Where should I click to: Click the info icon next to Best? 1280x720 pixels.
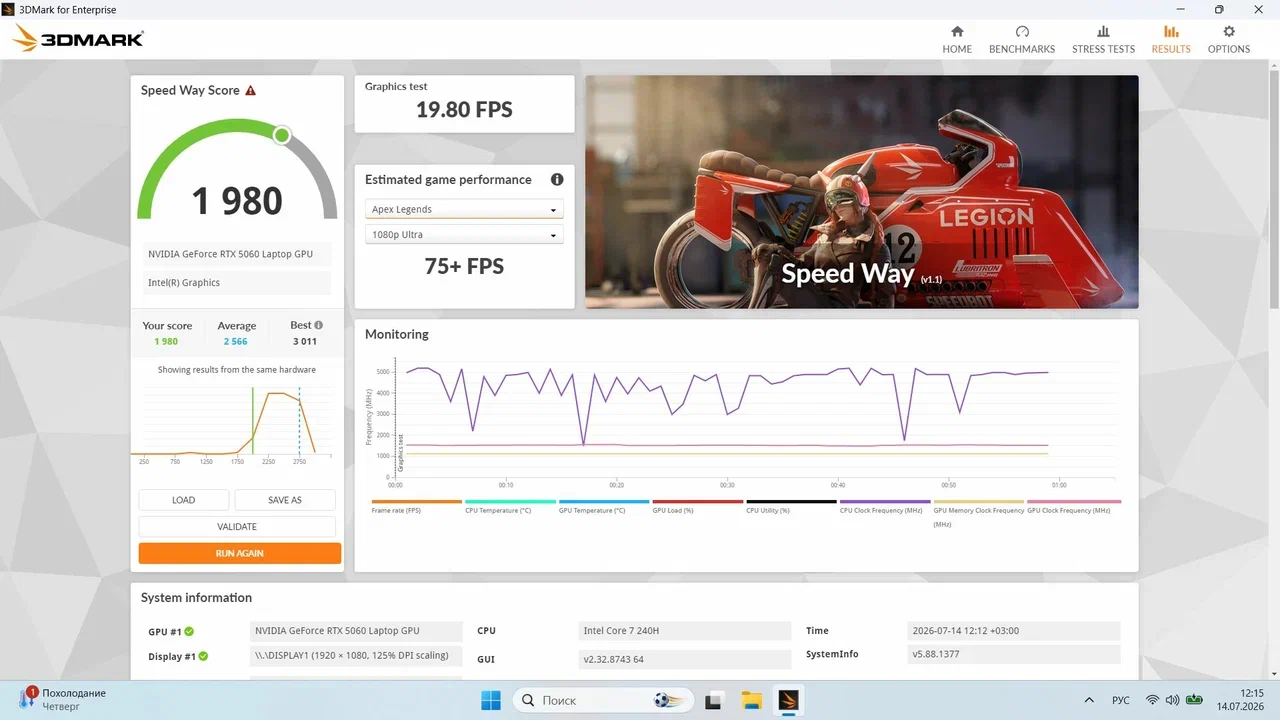[319, 325]
